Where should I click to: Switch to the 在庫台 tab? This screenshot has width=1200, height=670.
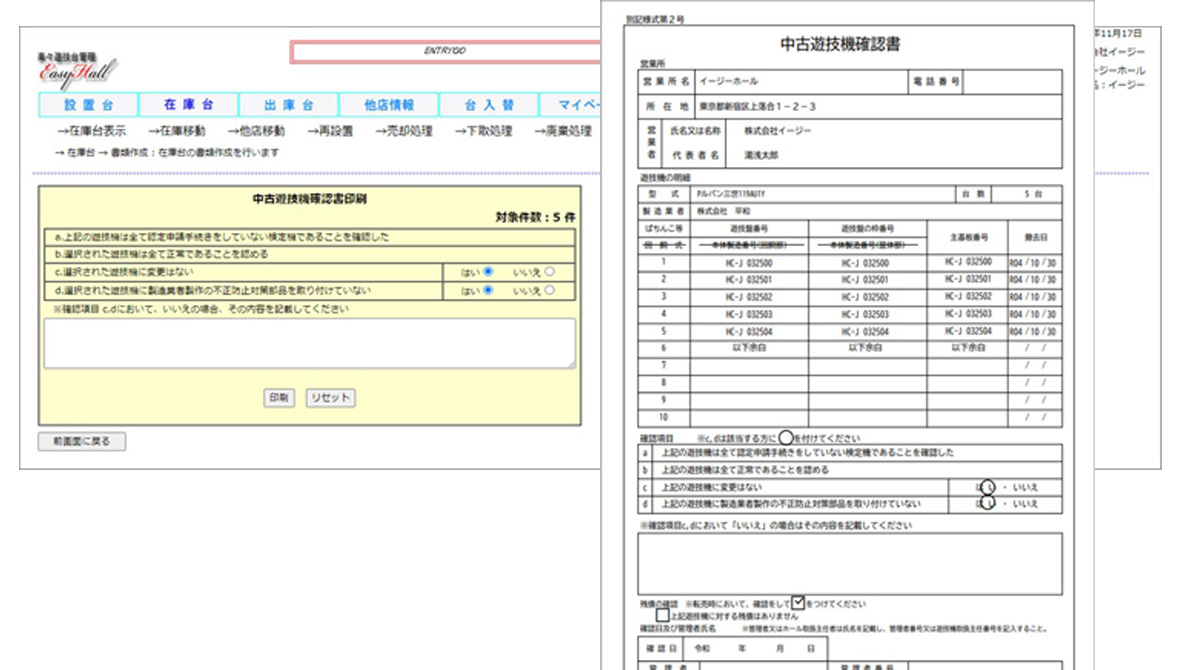click(x=188, y=105)
